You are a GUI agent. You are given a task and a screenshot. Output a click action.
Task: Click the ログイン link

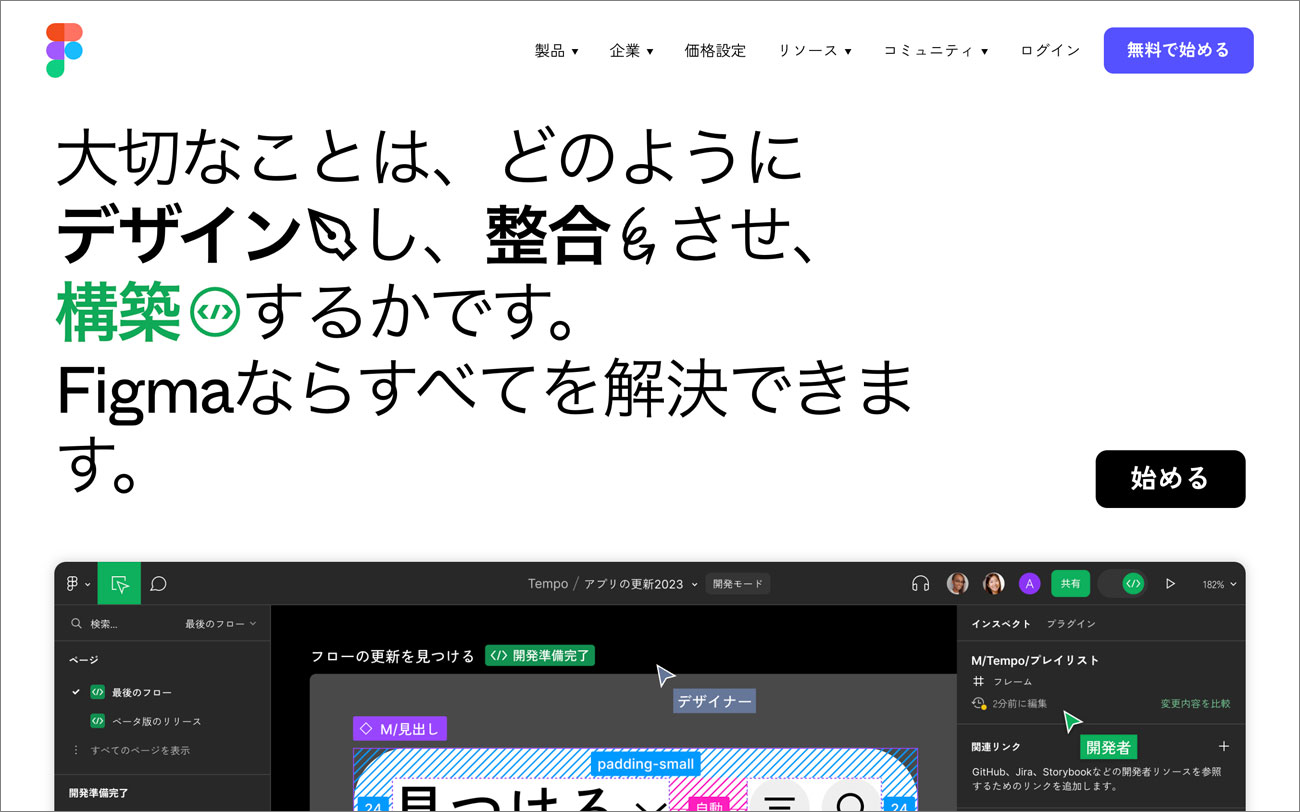[x=1050, y=50]
